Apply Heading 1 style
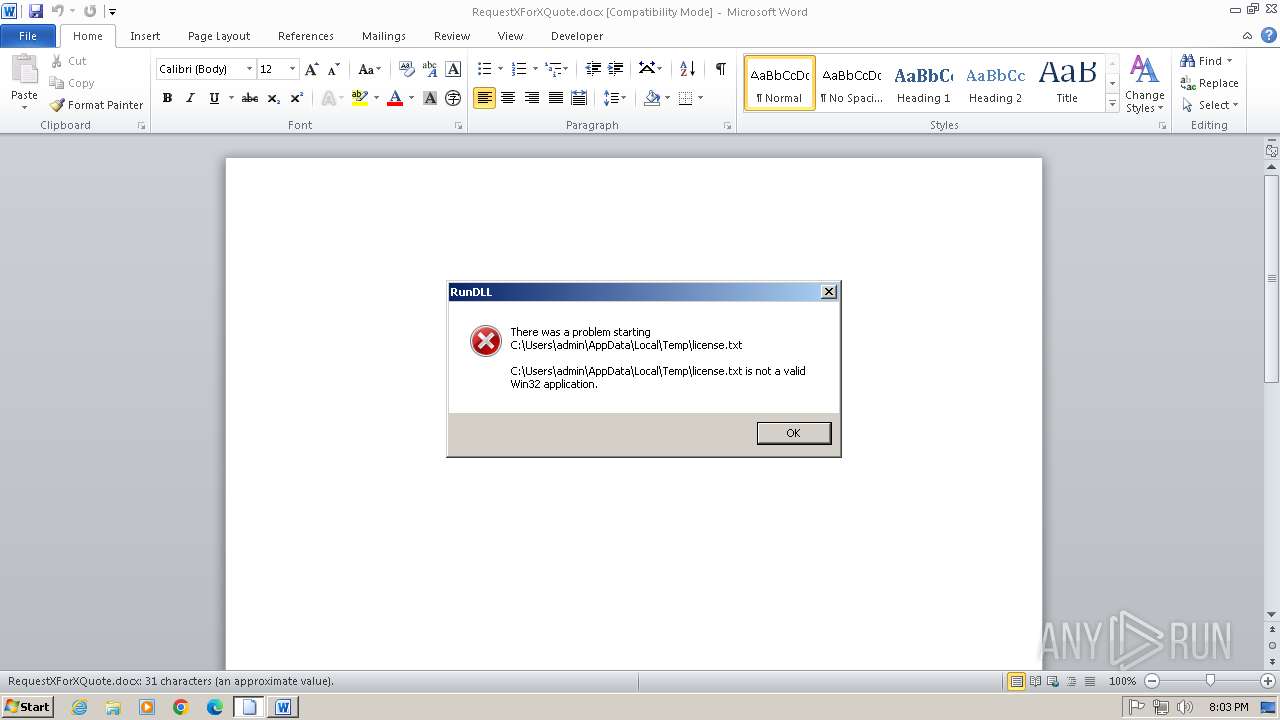Image resolution: width=1280 pixels, height=720 pixels. click(923, 82)
